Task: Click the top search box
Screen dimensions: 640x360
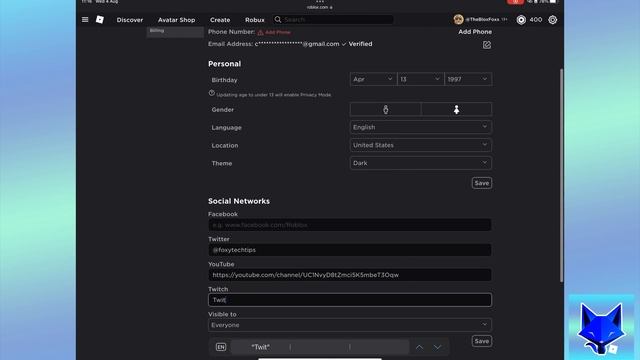Action: pyautogui.click(x=334, y=20)
